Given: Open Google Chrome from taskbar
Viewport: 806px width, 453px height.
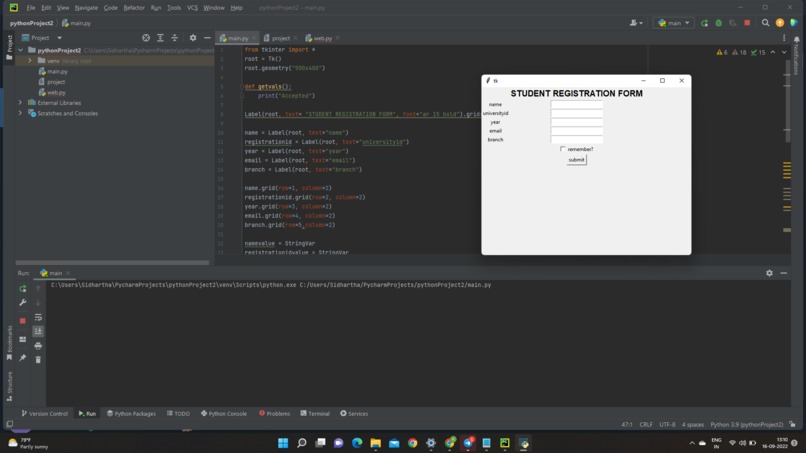Looking at the screenshot, I should point(412,443).
